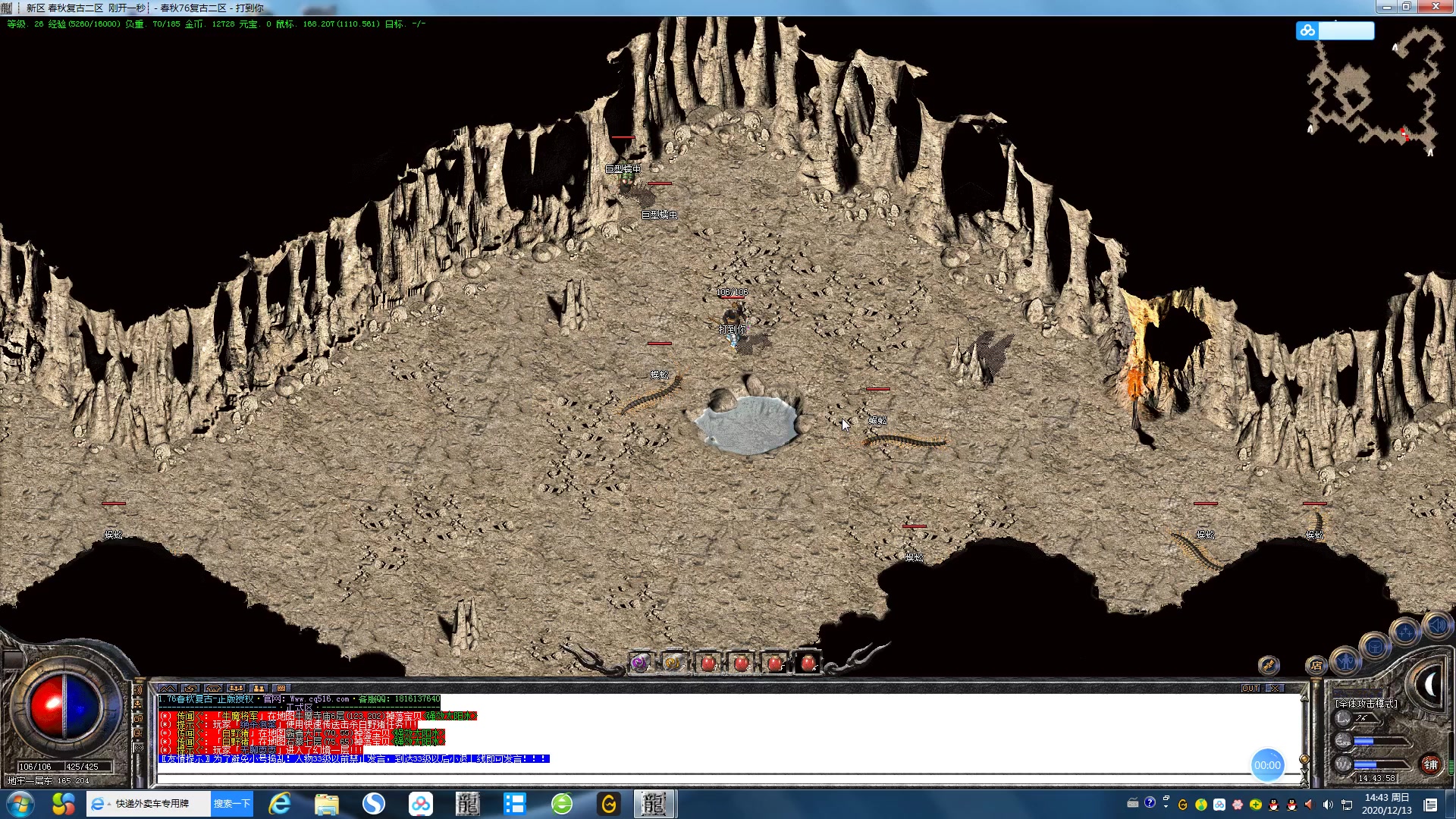
Task: Open the shop via the 店 round button
Action: click(x=1316, y=665)
